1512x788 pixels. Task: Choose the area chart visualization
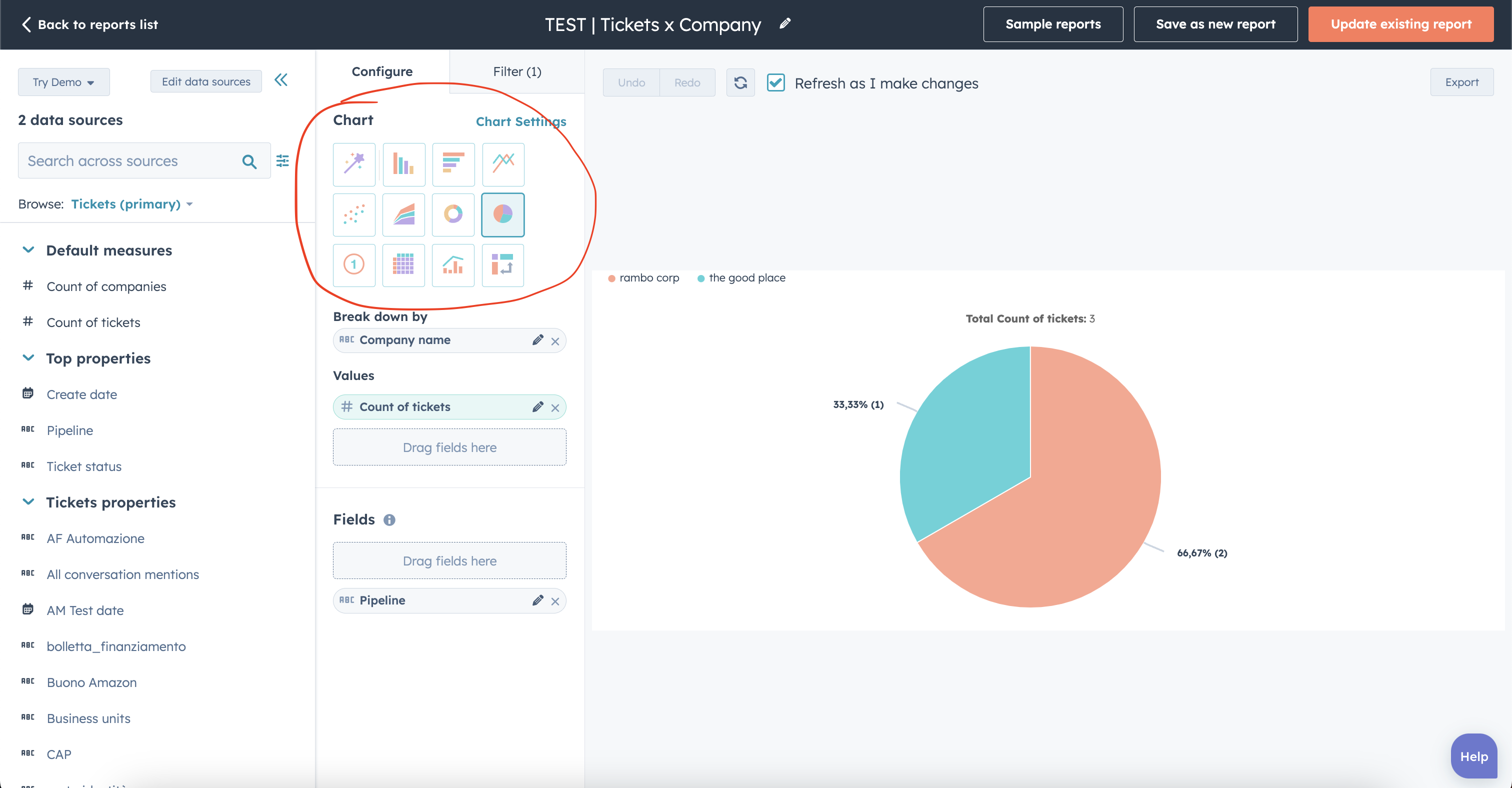tap(403, 214)
